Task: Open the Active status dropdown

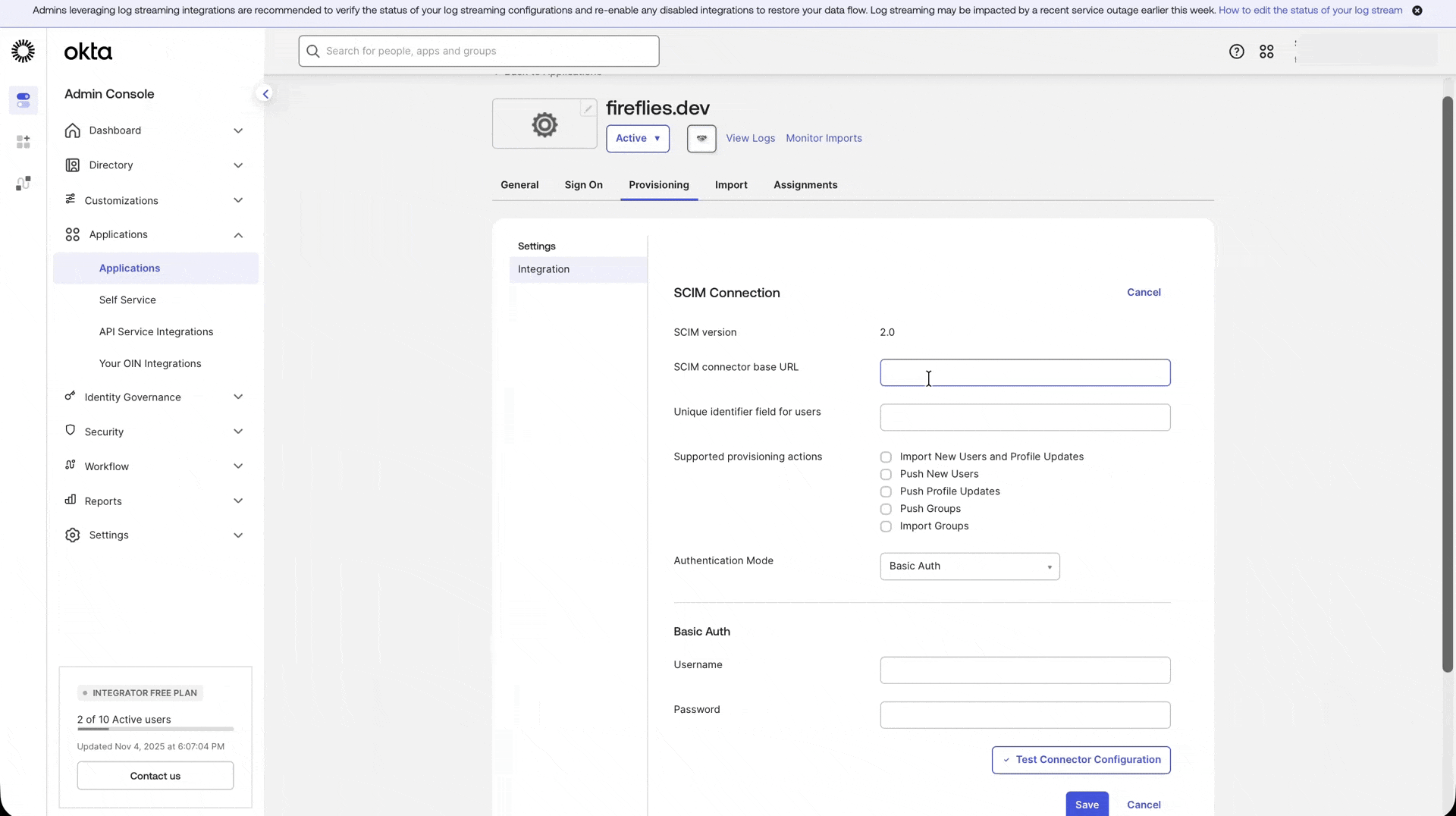Action: (638, 139)
